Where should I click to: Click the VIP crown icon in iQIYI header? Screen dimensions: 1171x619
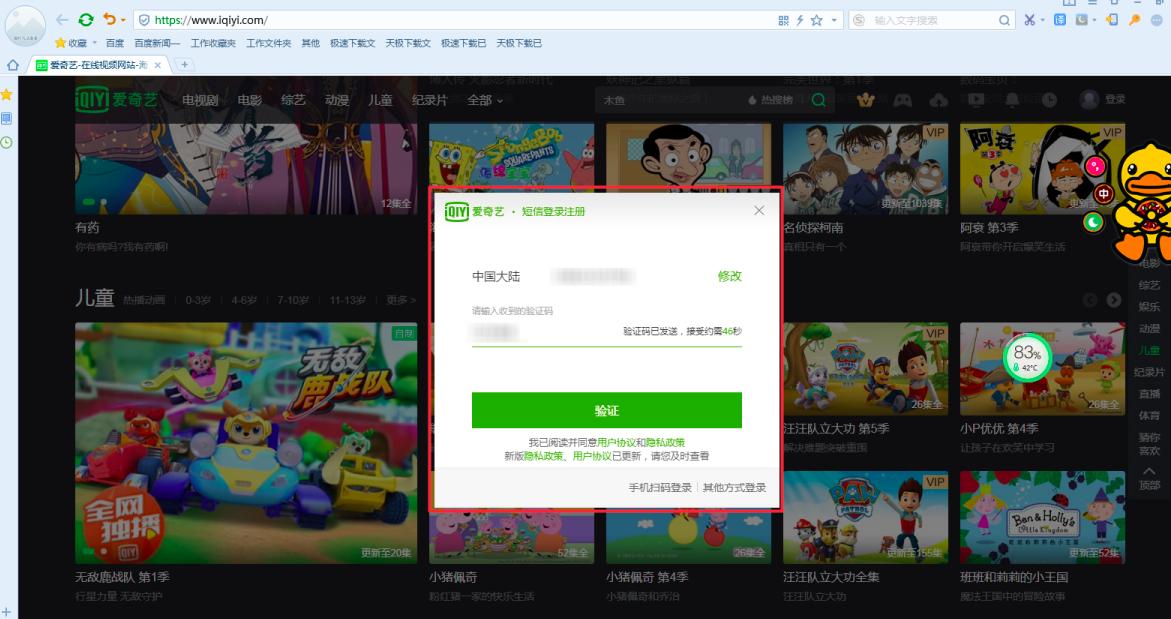pyautogui.click(x=866, y=100)
